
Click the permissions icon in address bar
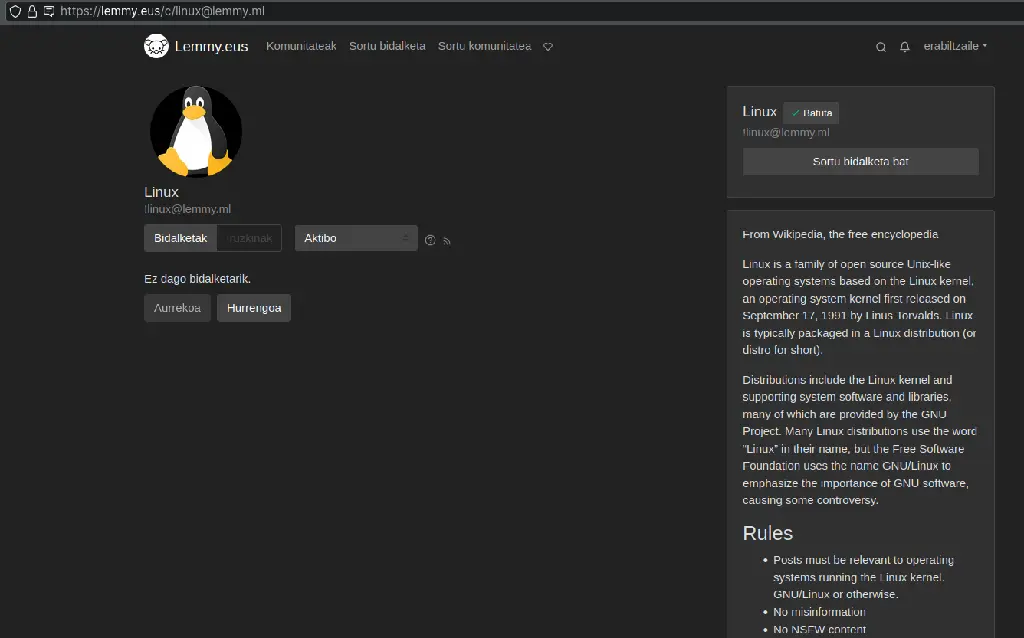[49, 11]
